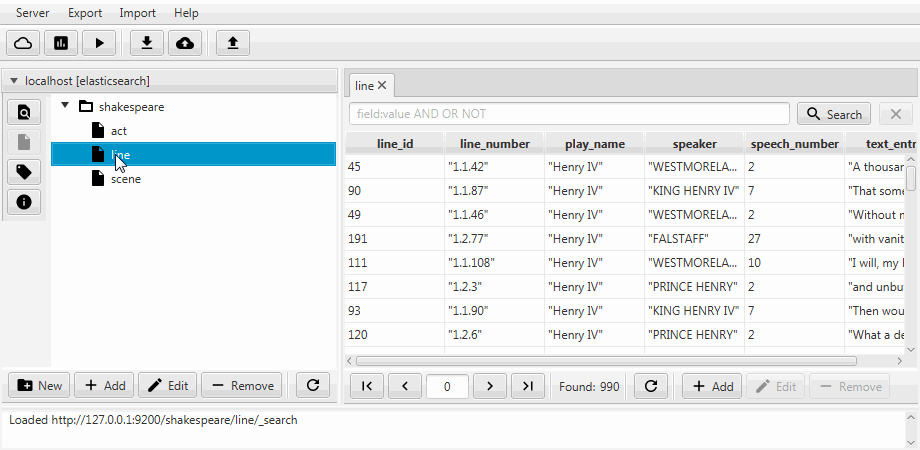Go to previous page of results
This screenshot has width=920, height=450.
(x=405, y=386)
